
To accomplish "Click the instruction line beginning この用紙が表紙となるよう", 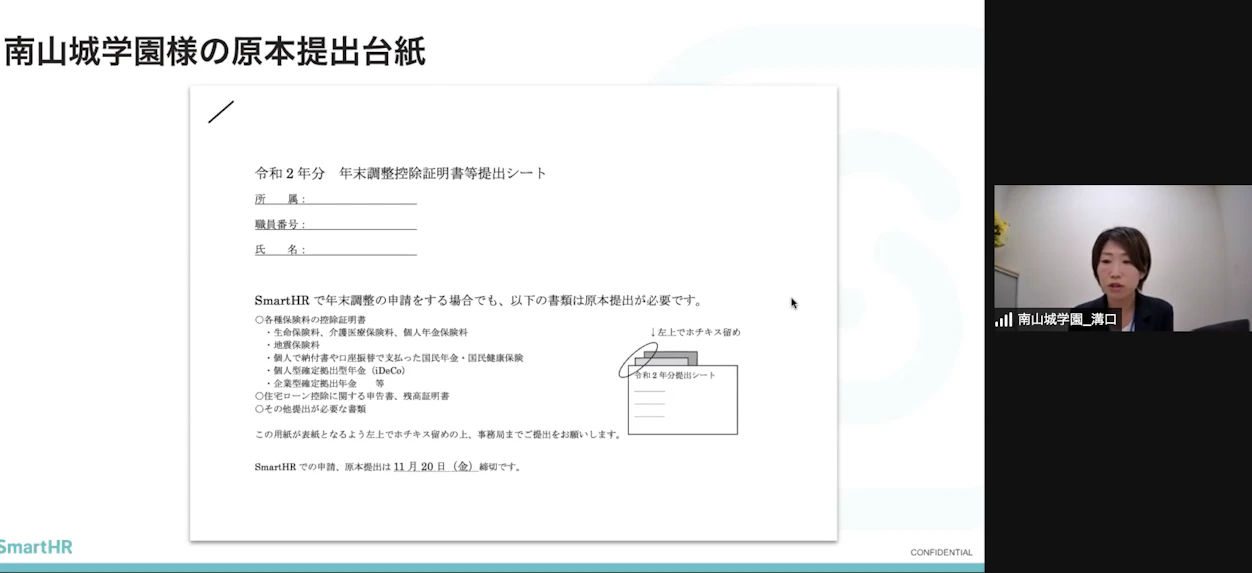I will point(439,434).
